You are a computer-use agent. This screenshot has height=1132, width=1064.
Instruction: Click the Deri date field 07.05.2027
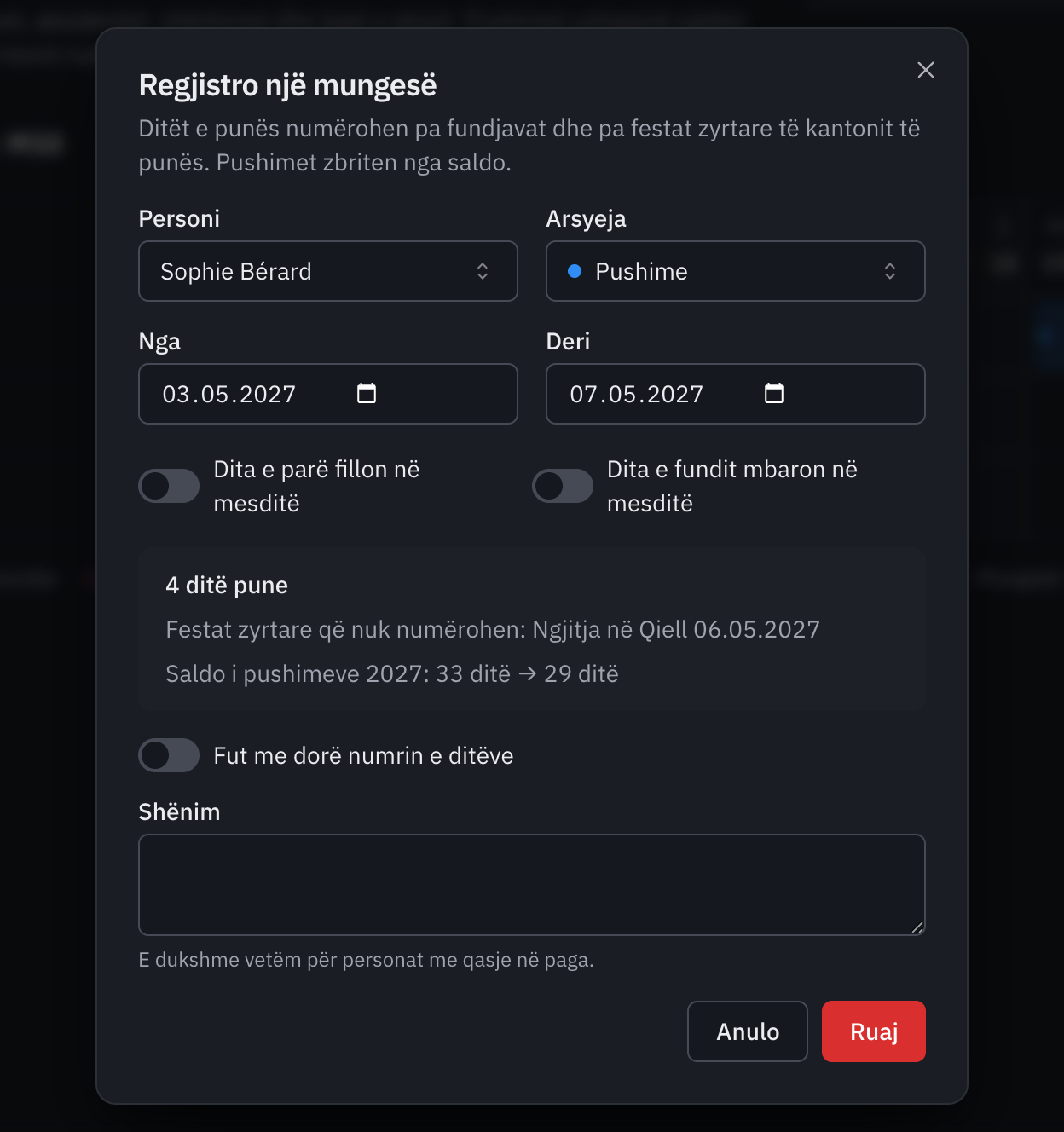[736, 394]
